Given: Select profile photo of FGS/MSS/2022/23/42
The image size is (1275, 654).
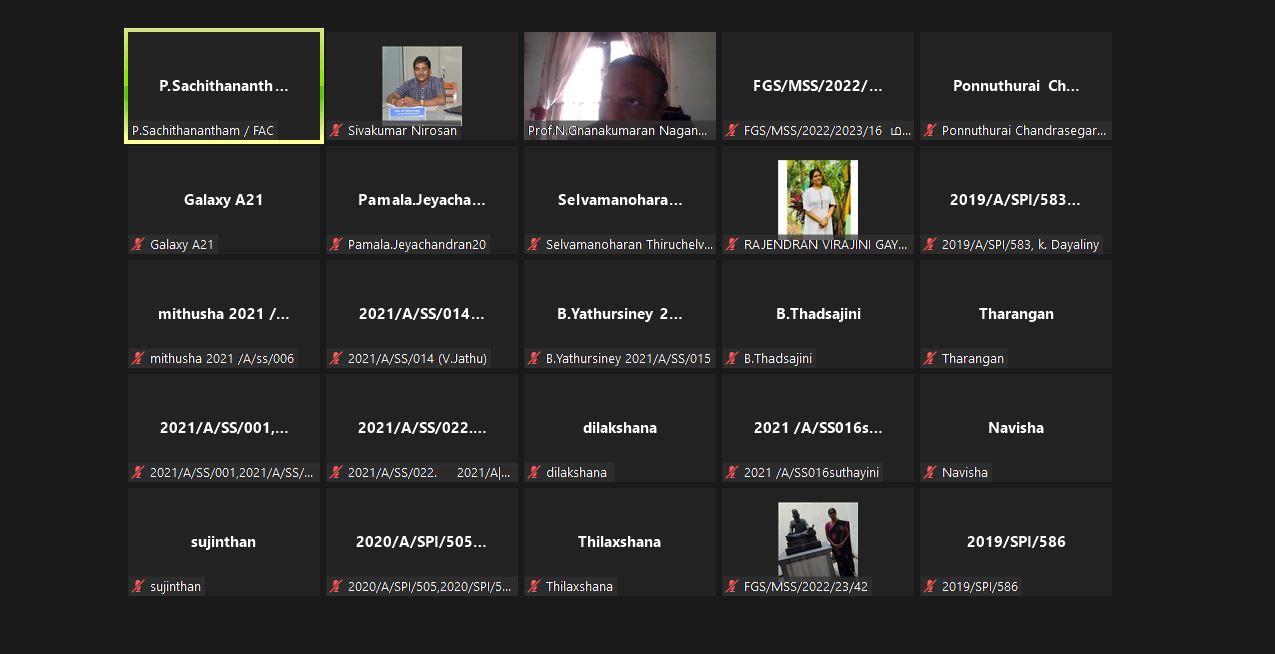Looking at the screenshot, I should coord(818,540).
